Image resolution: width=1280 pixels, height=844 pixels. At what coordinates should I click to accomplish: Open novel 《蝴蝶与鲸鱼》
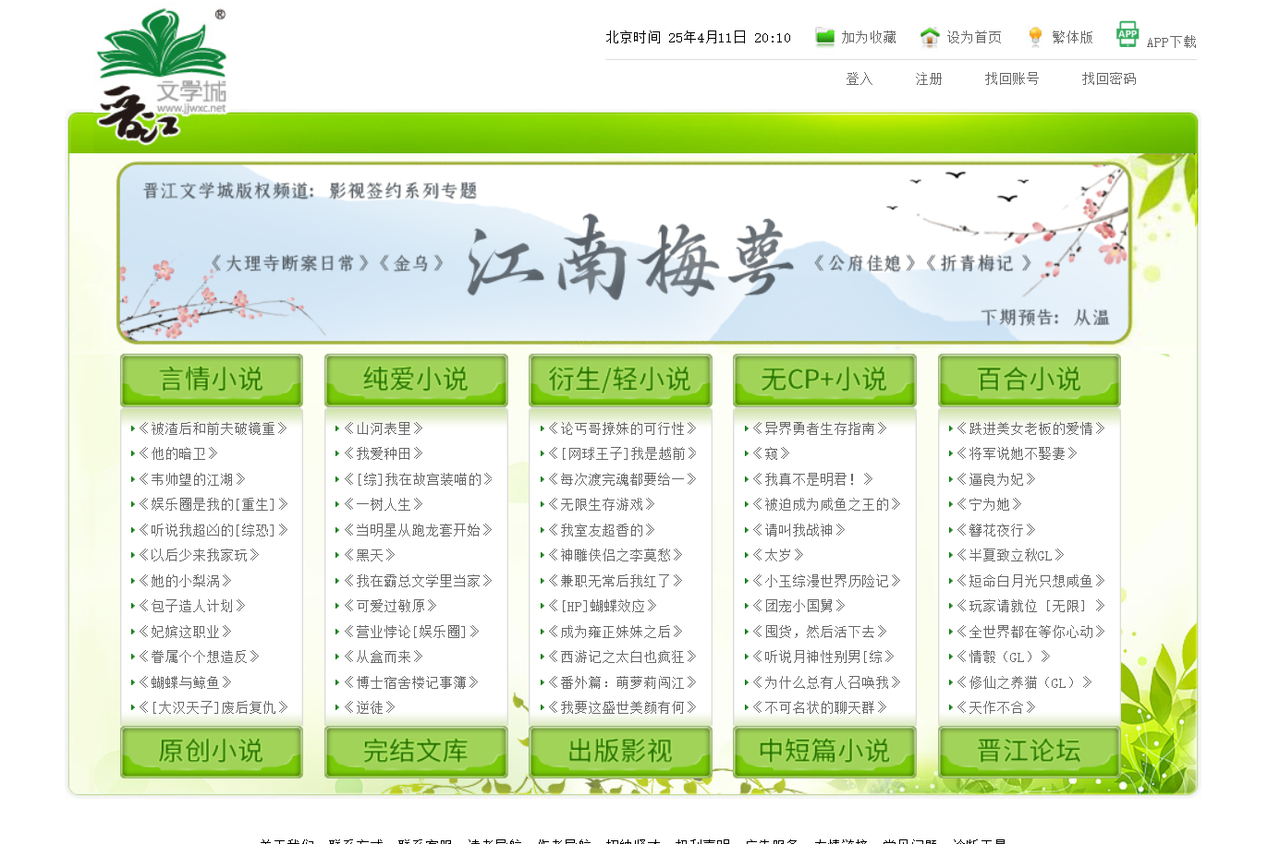pos(185,683)
